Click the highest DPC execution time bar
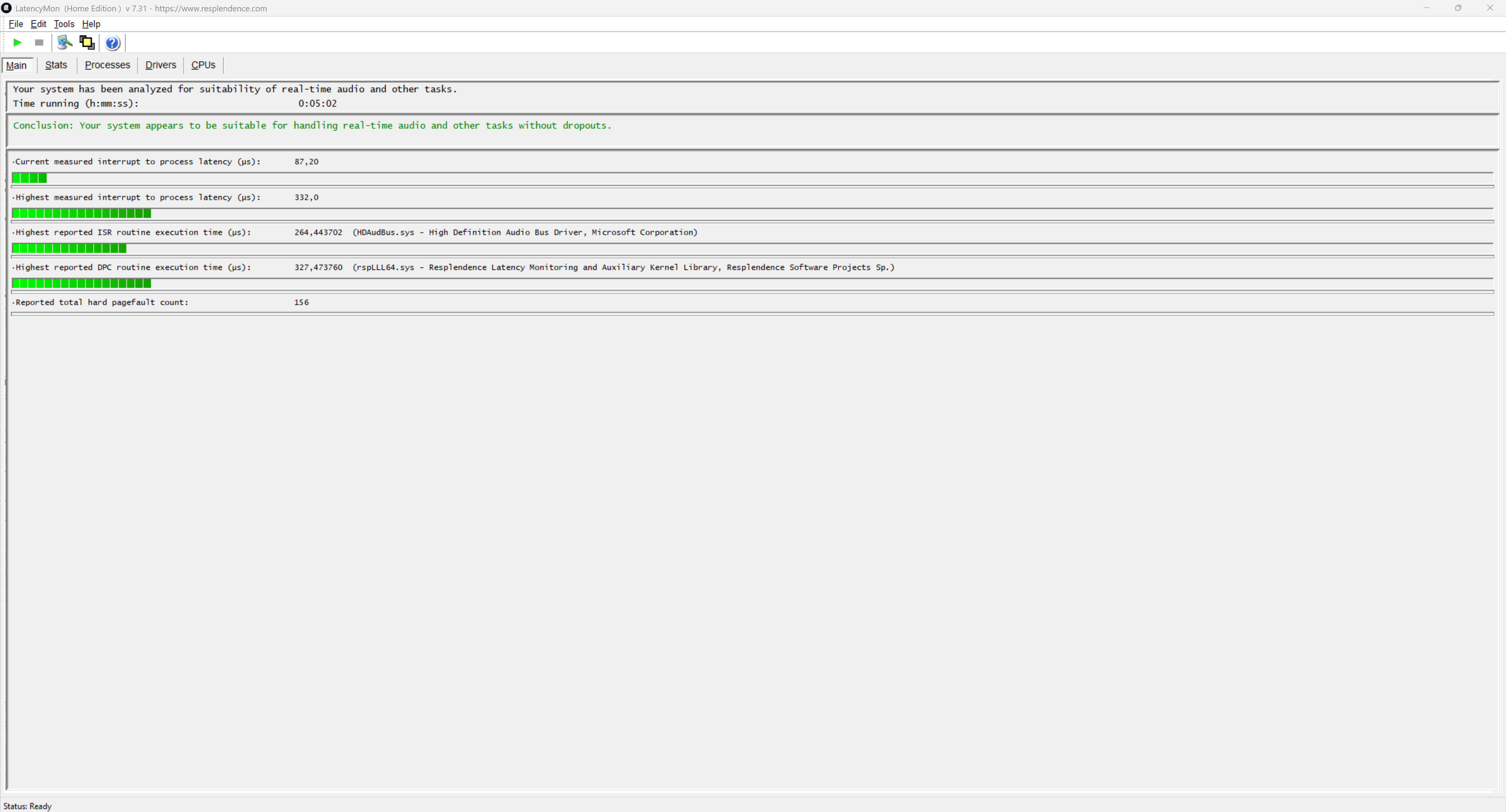 (81, 284)
